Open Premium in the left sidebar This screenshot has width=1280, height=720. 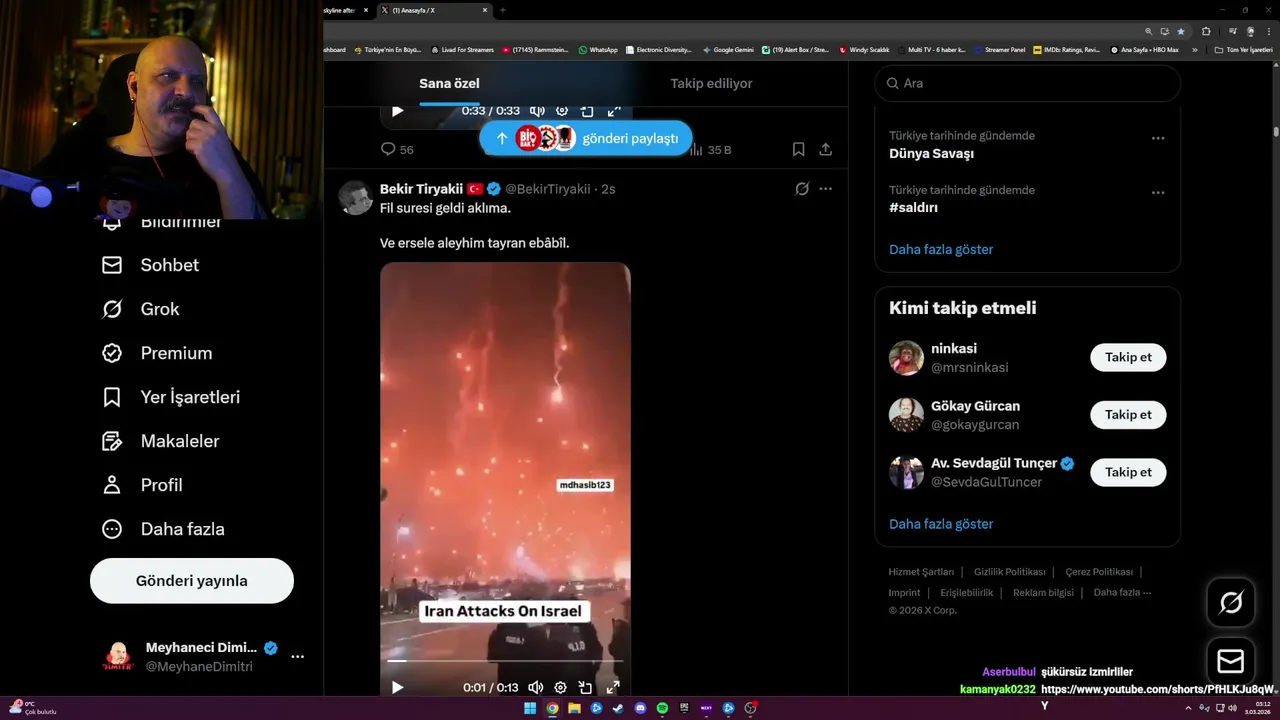pos(157,353)
